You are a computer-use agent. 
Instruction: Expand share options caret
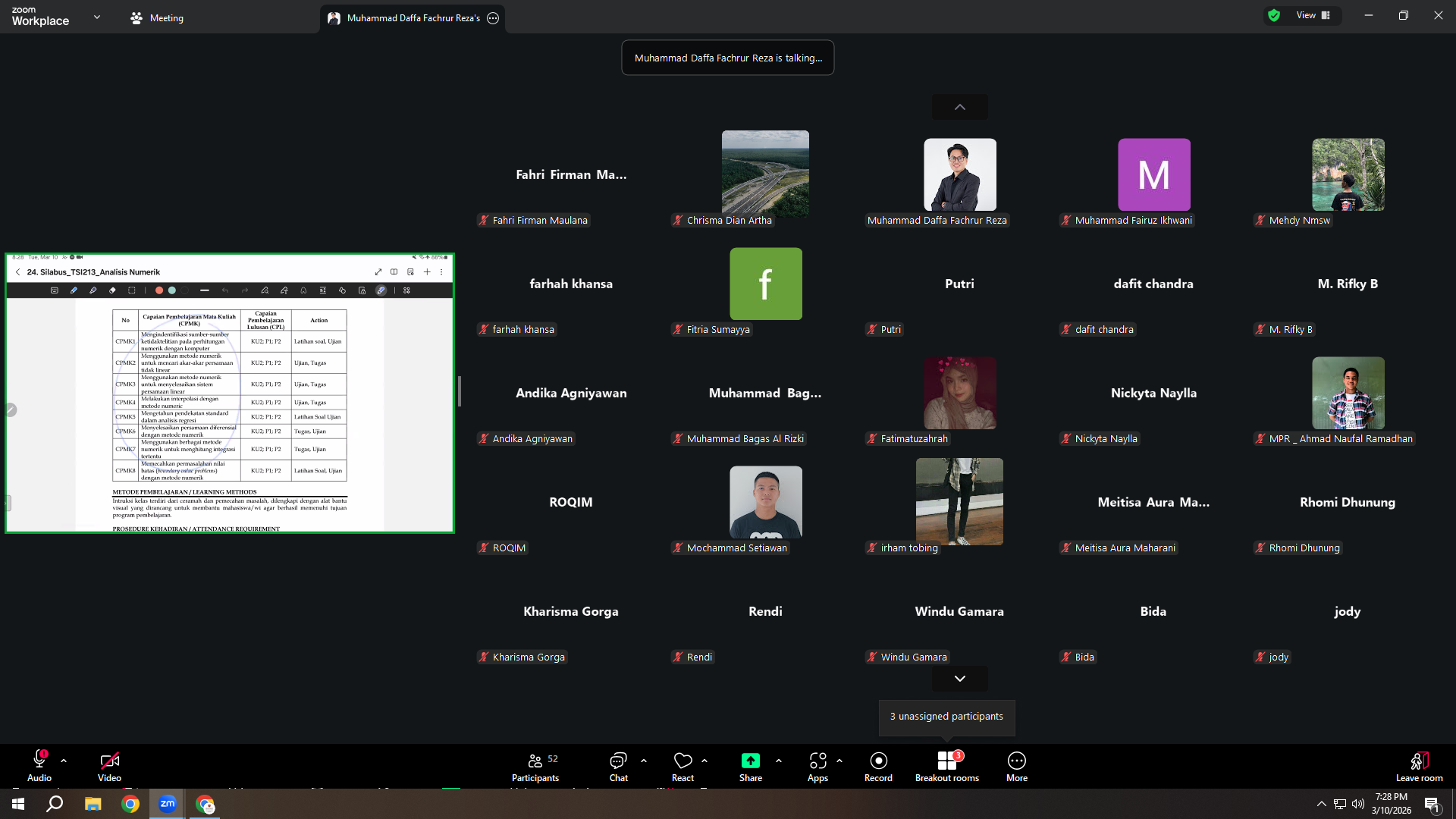779,760
